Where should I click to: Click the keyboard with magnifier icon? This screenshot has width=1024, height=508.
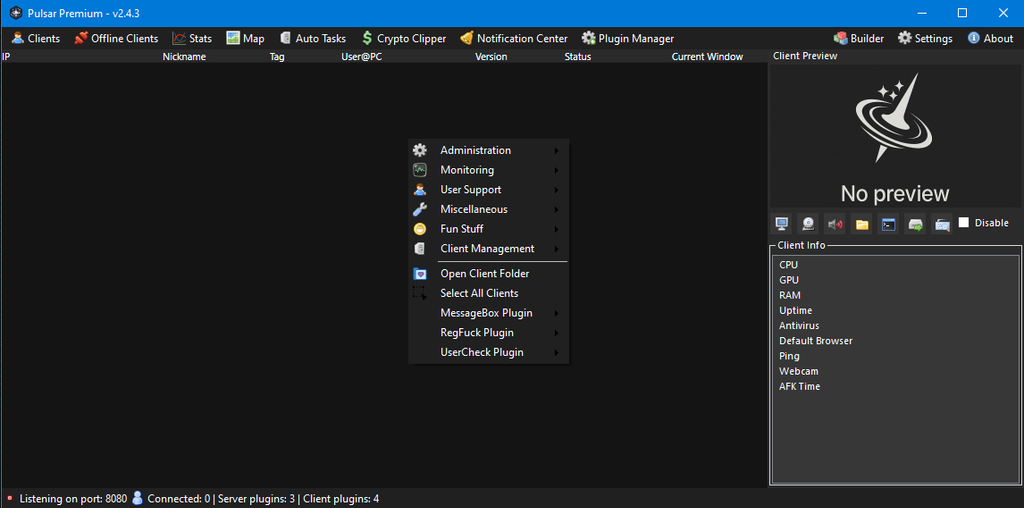tap(942, 224)
